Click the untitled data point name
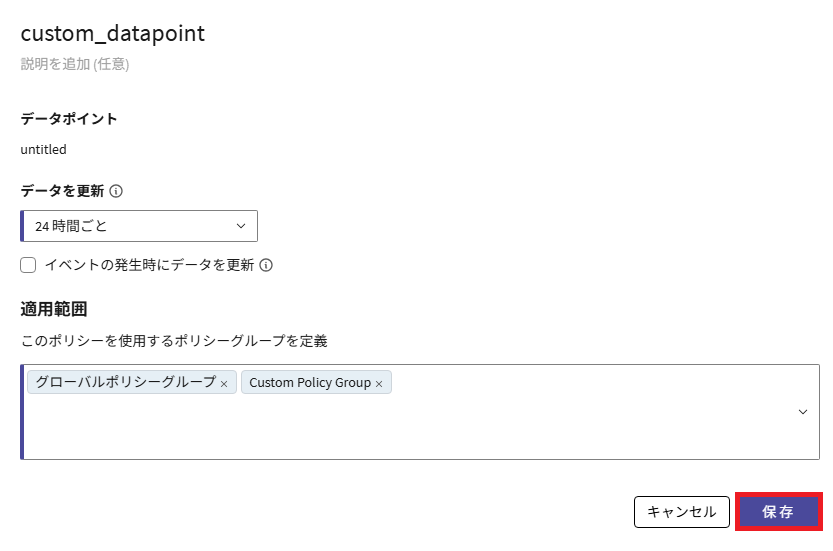This screenshot has width=833, height=551. (x=43, y=149)
